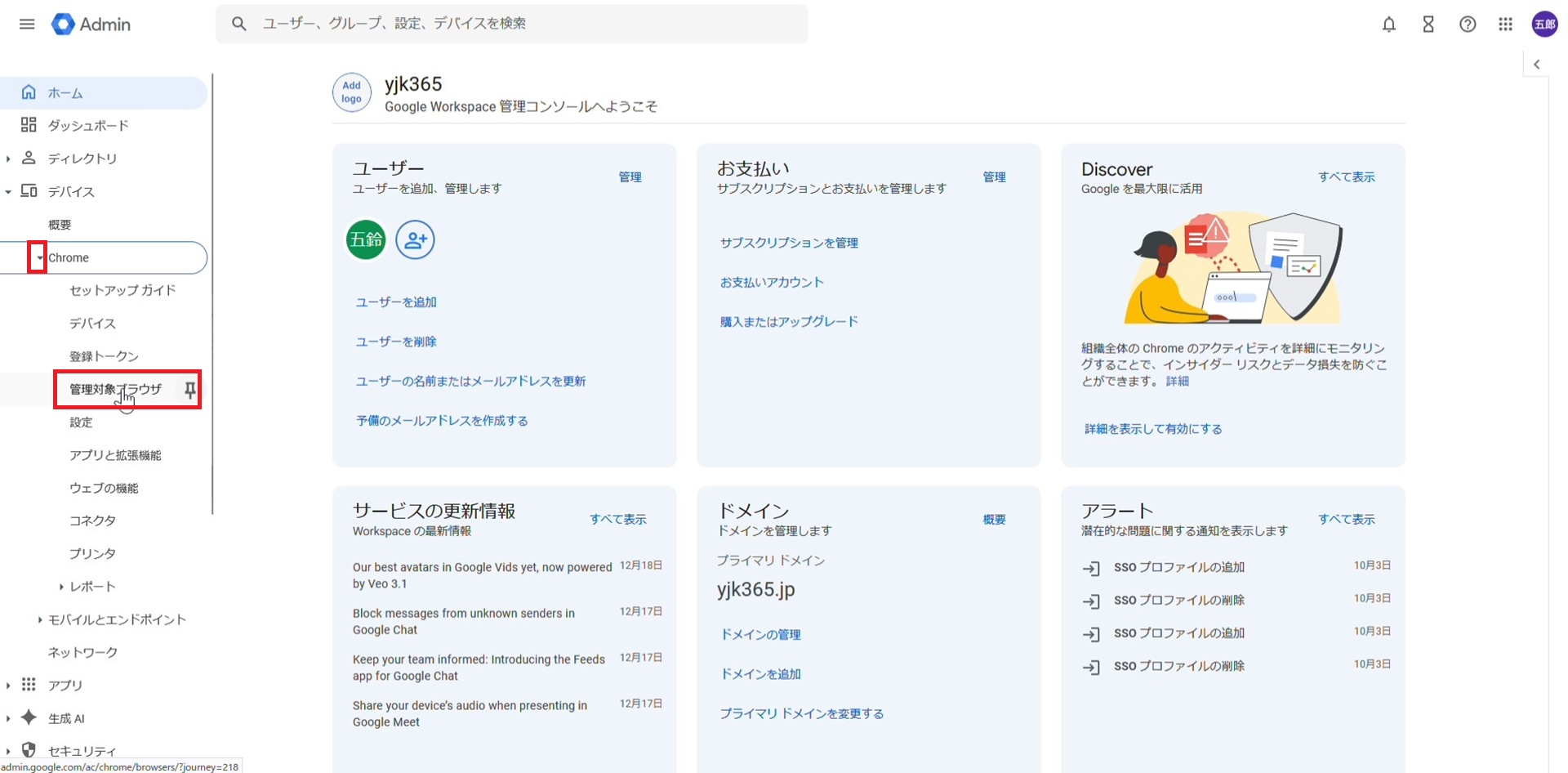Click the ユーザーを追加 link
Viewport: 1568px width, 773px height.
coord(396,302)
